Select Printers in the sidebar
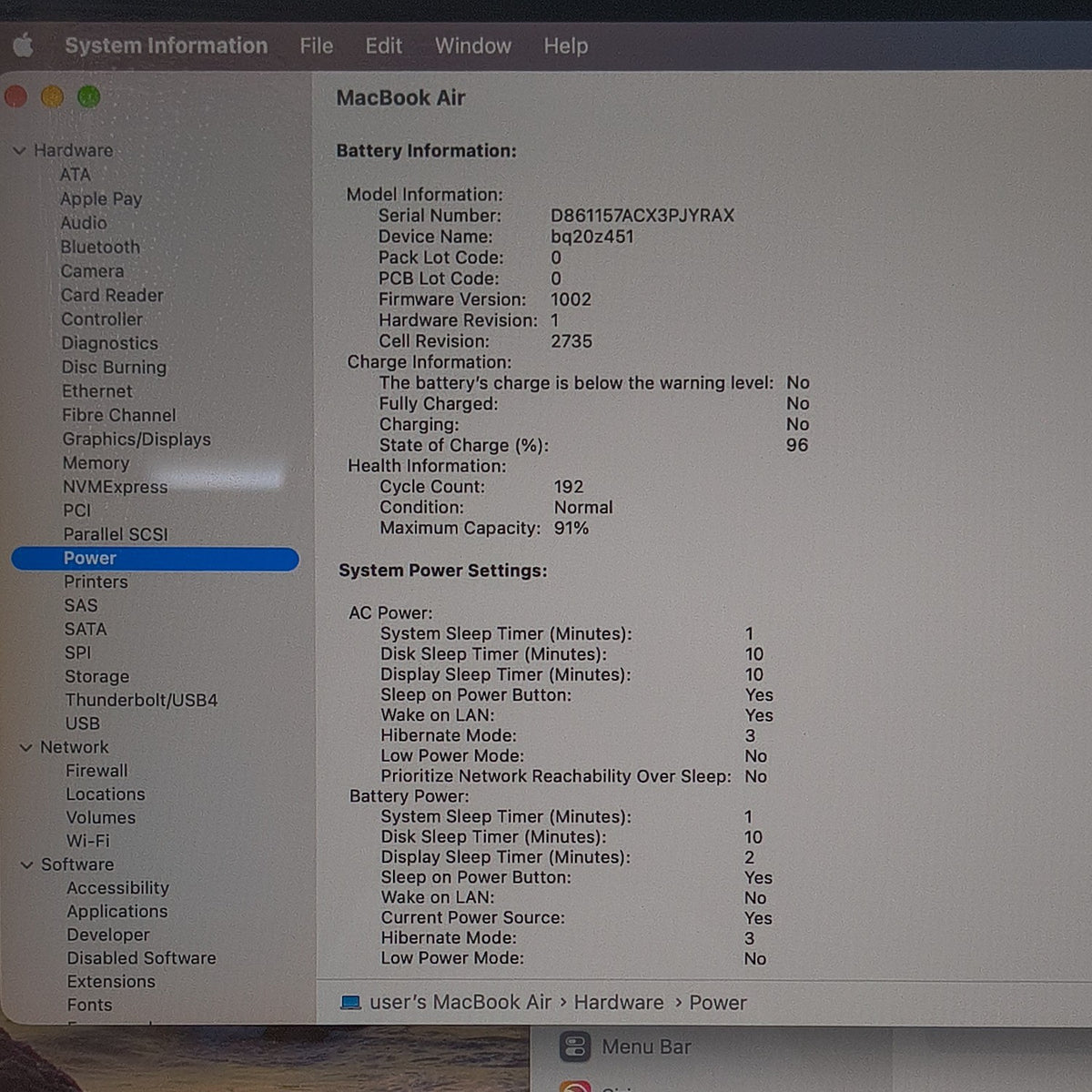 click(x=96, y=581)
